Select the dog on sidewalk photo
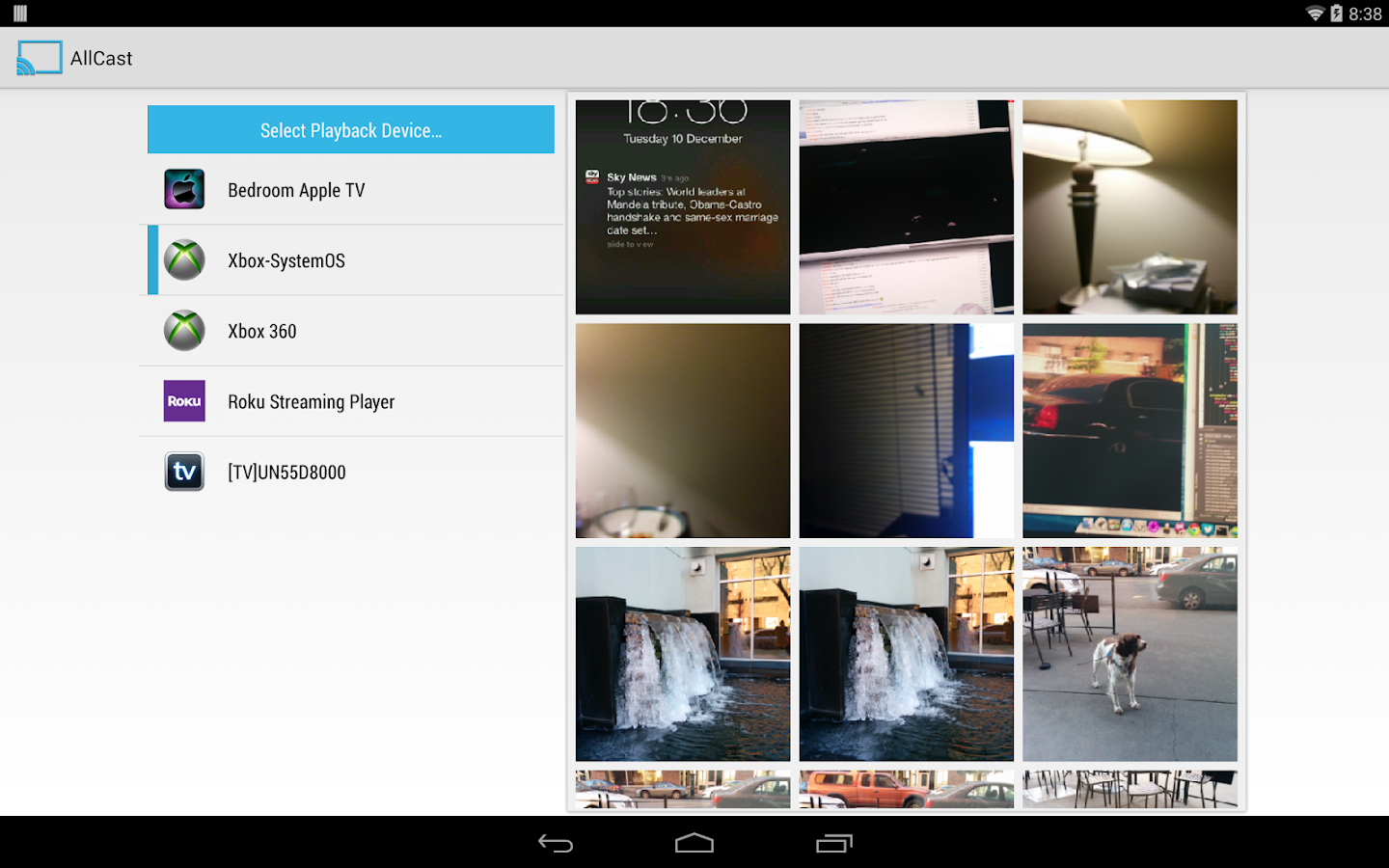The height and width of the screenshot is (868, 1389). (1130, 654)
